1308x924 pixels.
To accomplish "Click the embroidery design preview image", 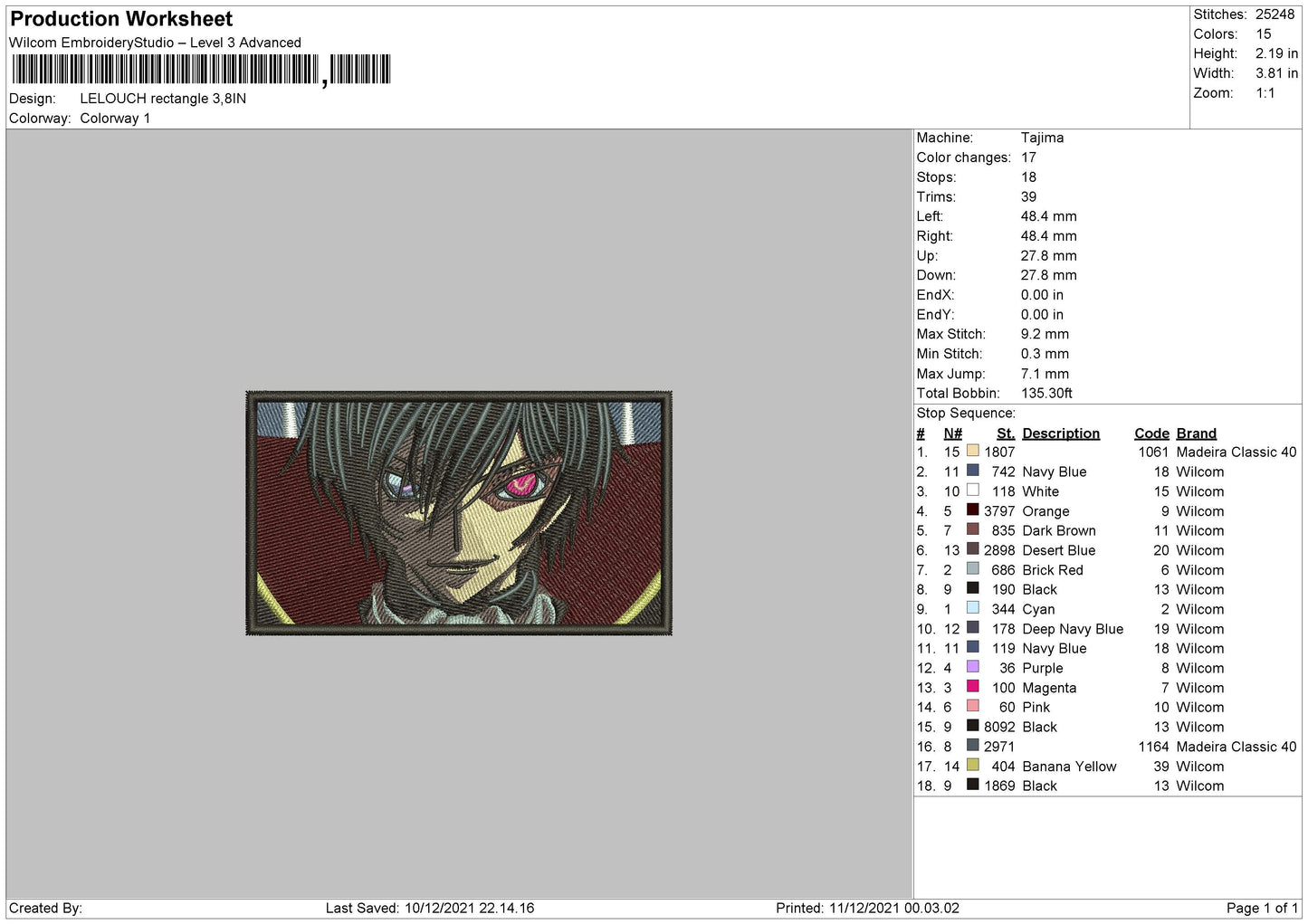I will (x=459, y=512).
